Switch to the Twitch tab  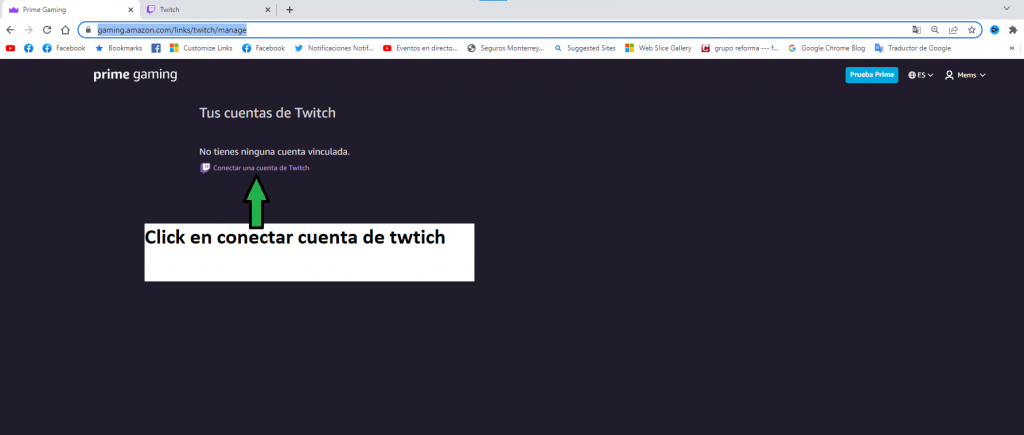click(x=200, y=9)
